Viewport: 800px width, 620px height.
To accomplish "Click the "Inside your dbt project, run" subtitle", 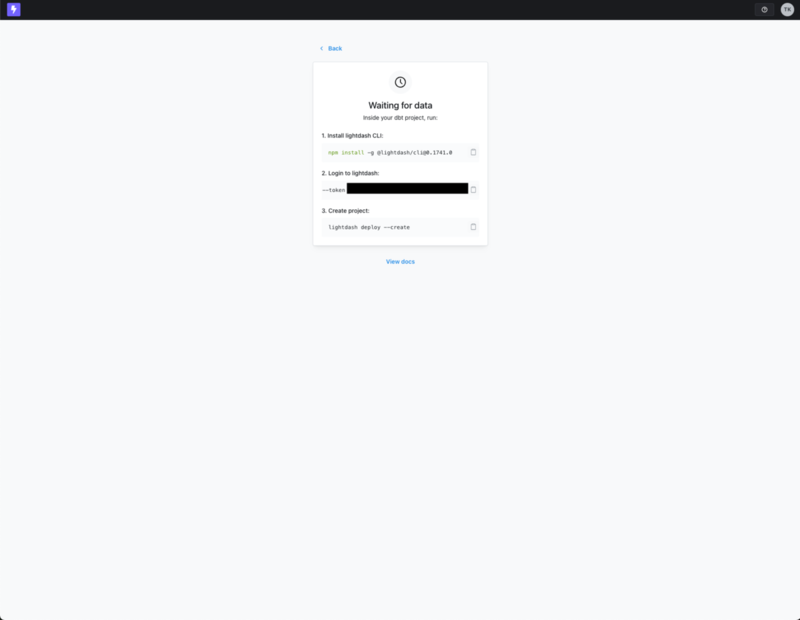I will pos(400,118).
